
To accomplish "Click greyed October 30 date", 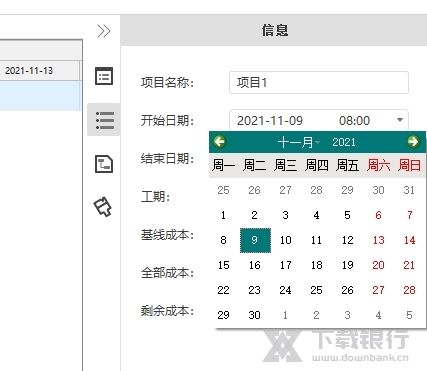I will tap(379, 190).
